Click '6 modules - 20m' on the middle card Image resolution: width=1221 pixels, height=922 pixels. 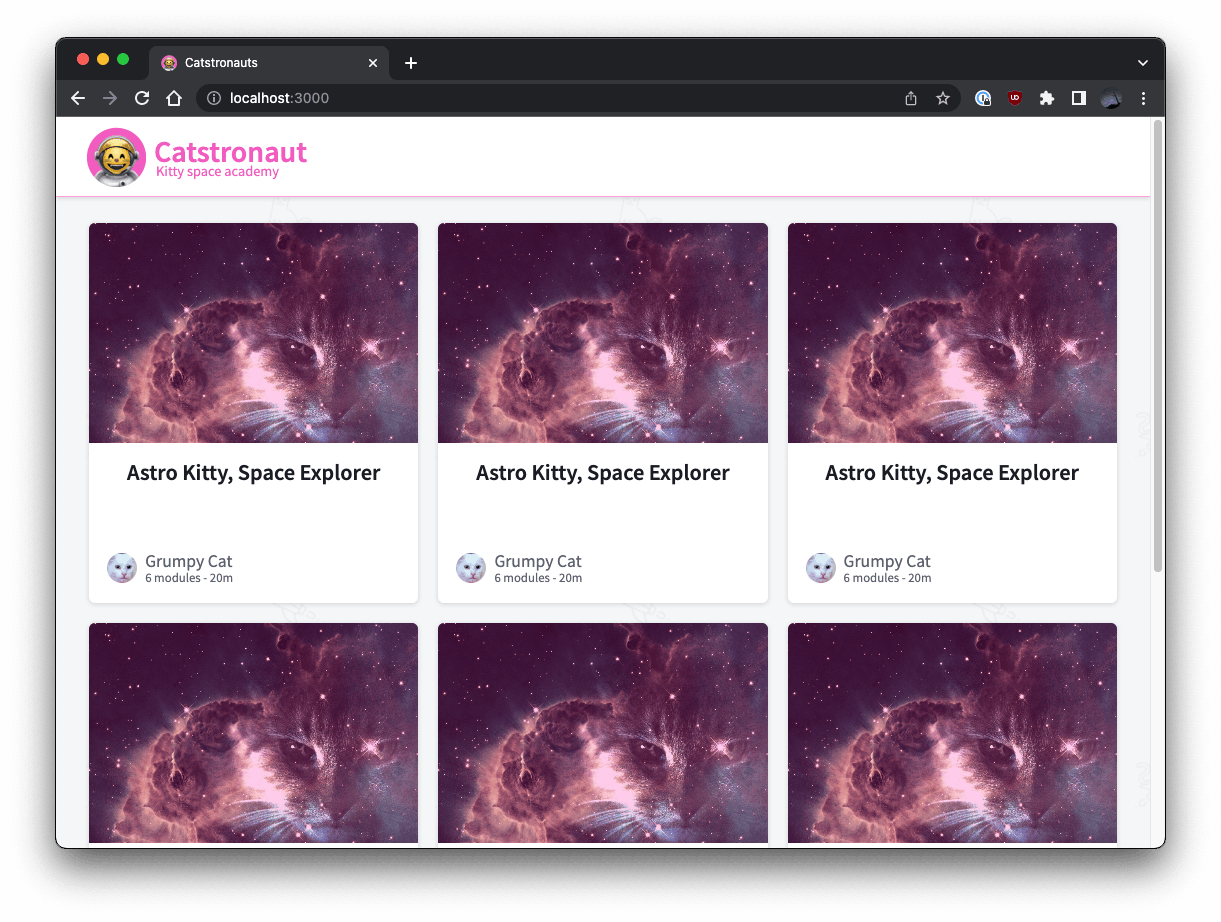tap(538, 578)
